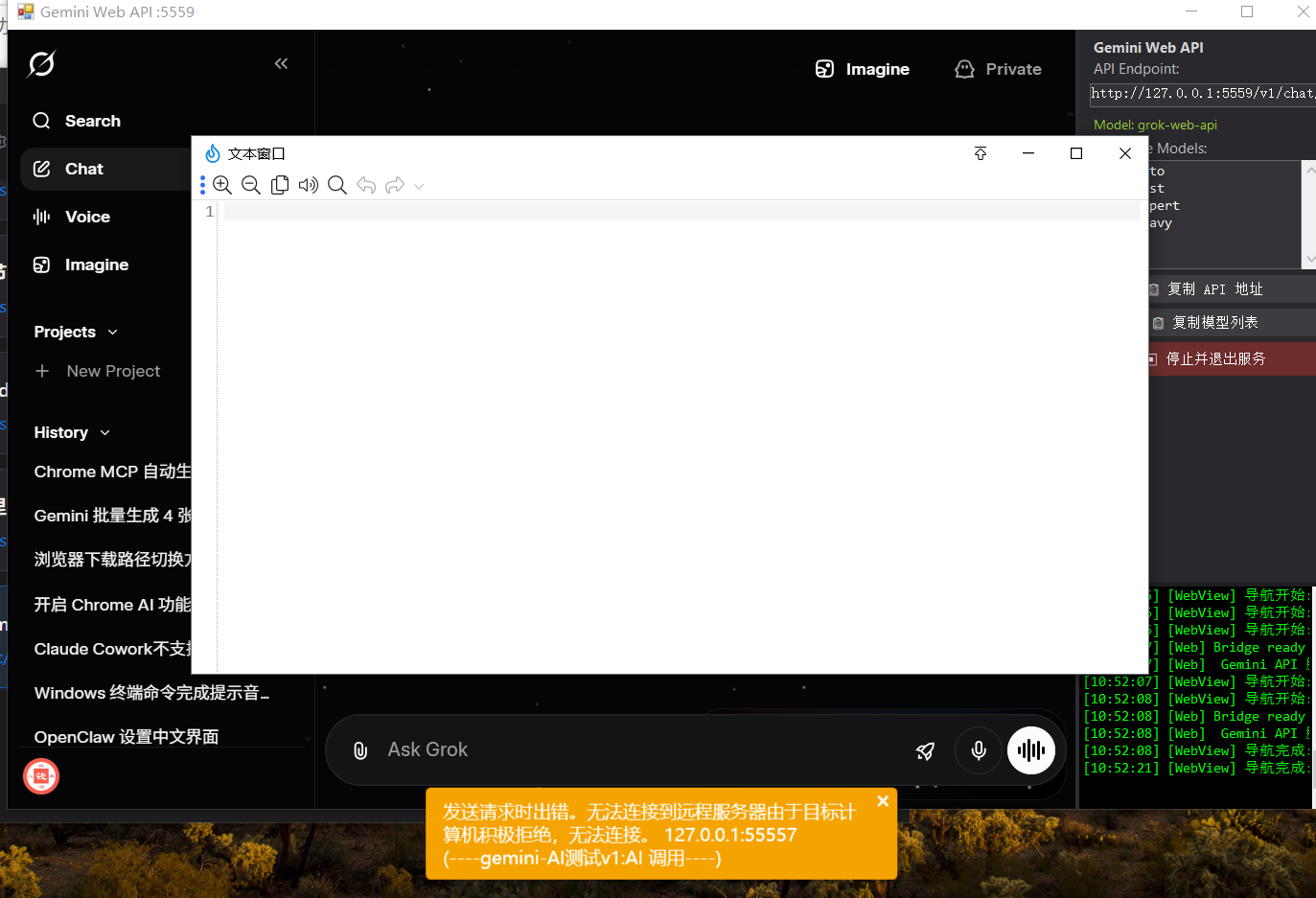Click the zoom out magnifier icon

[x=251, y=185]
